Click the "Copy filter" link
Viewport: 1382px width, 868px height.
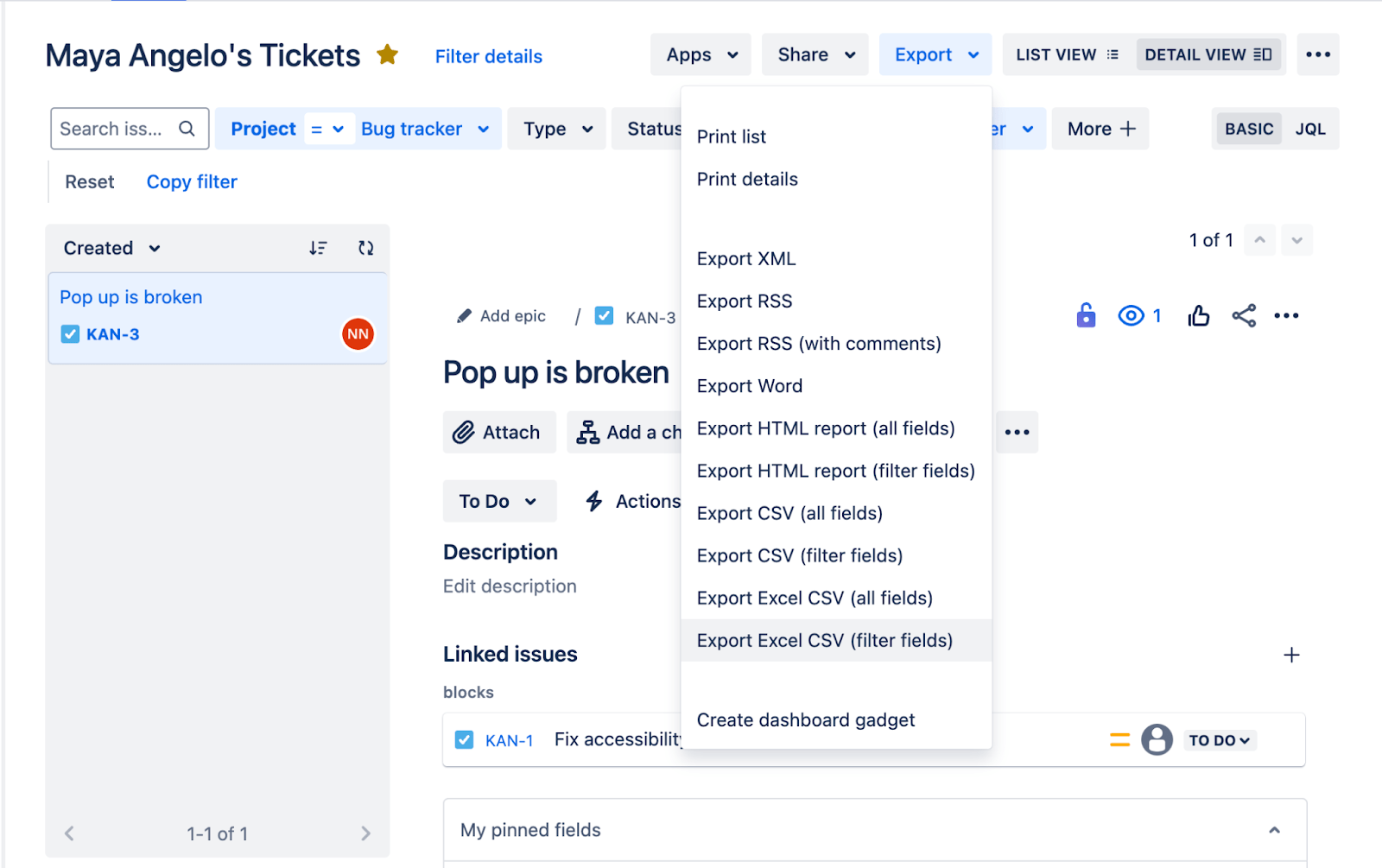tap(191, 181)
